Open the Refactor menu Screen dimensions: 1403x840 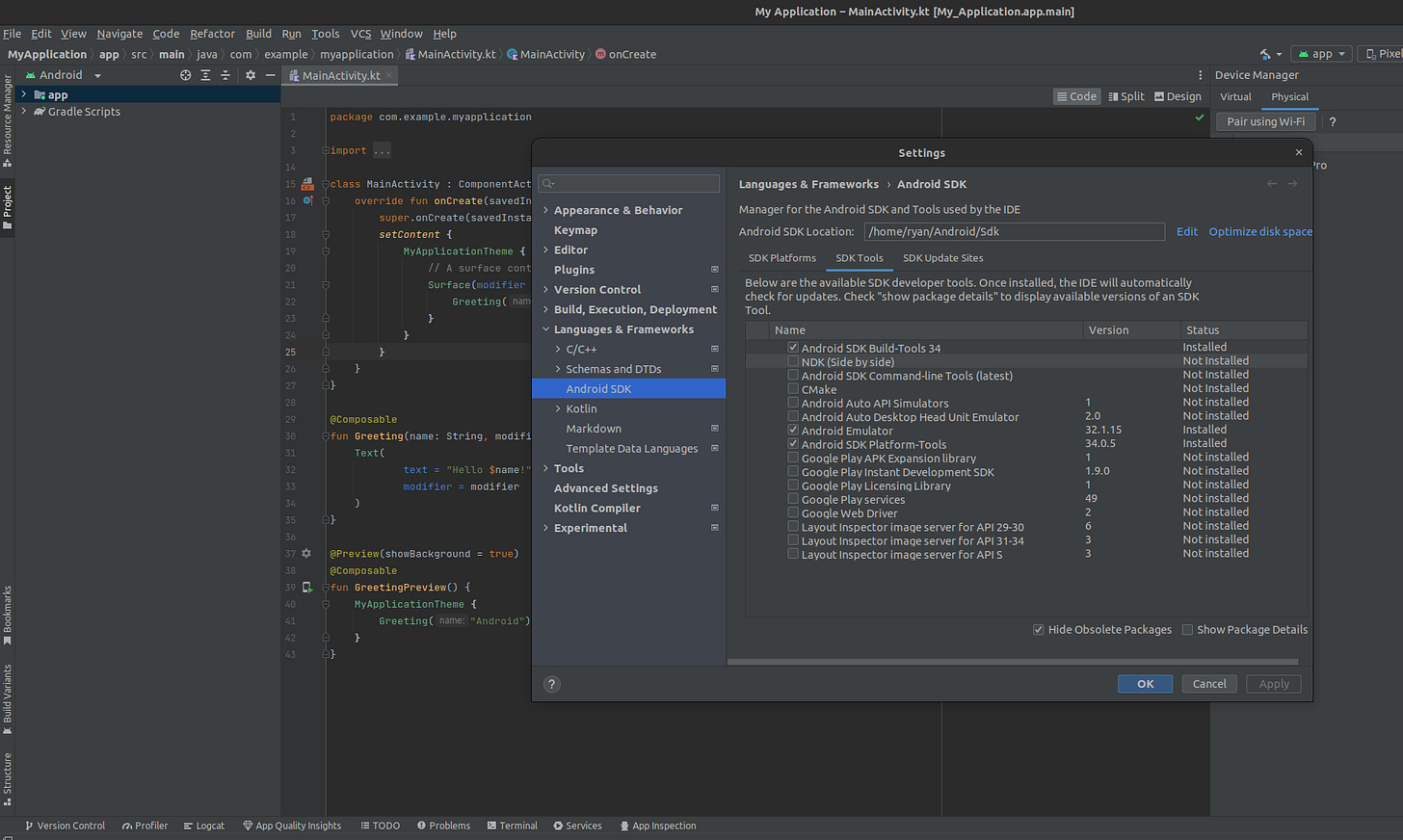click(x=212, y=34)
